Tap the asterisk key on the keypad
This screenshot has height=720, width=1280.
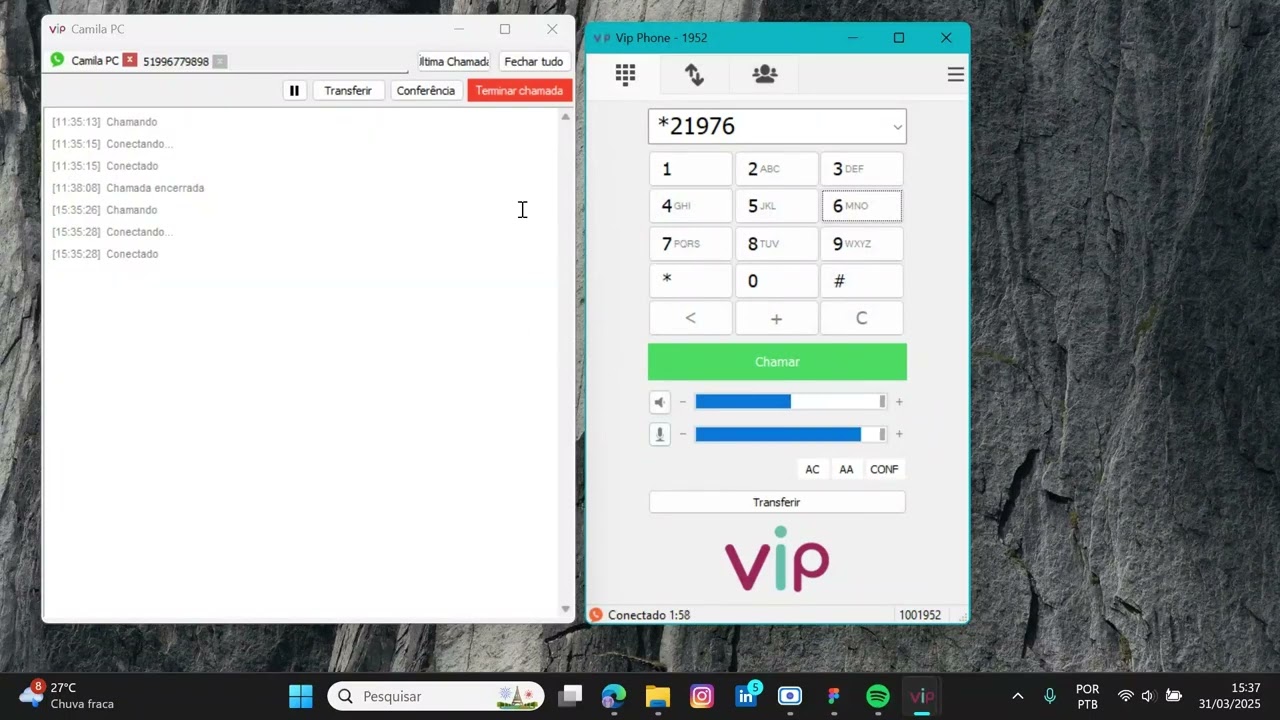click(x=690, y=281)
